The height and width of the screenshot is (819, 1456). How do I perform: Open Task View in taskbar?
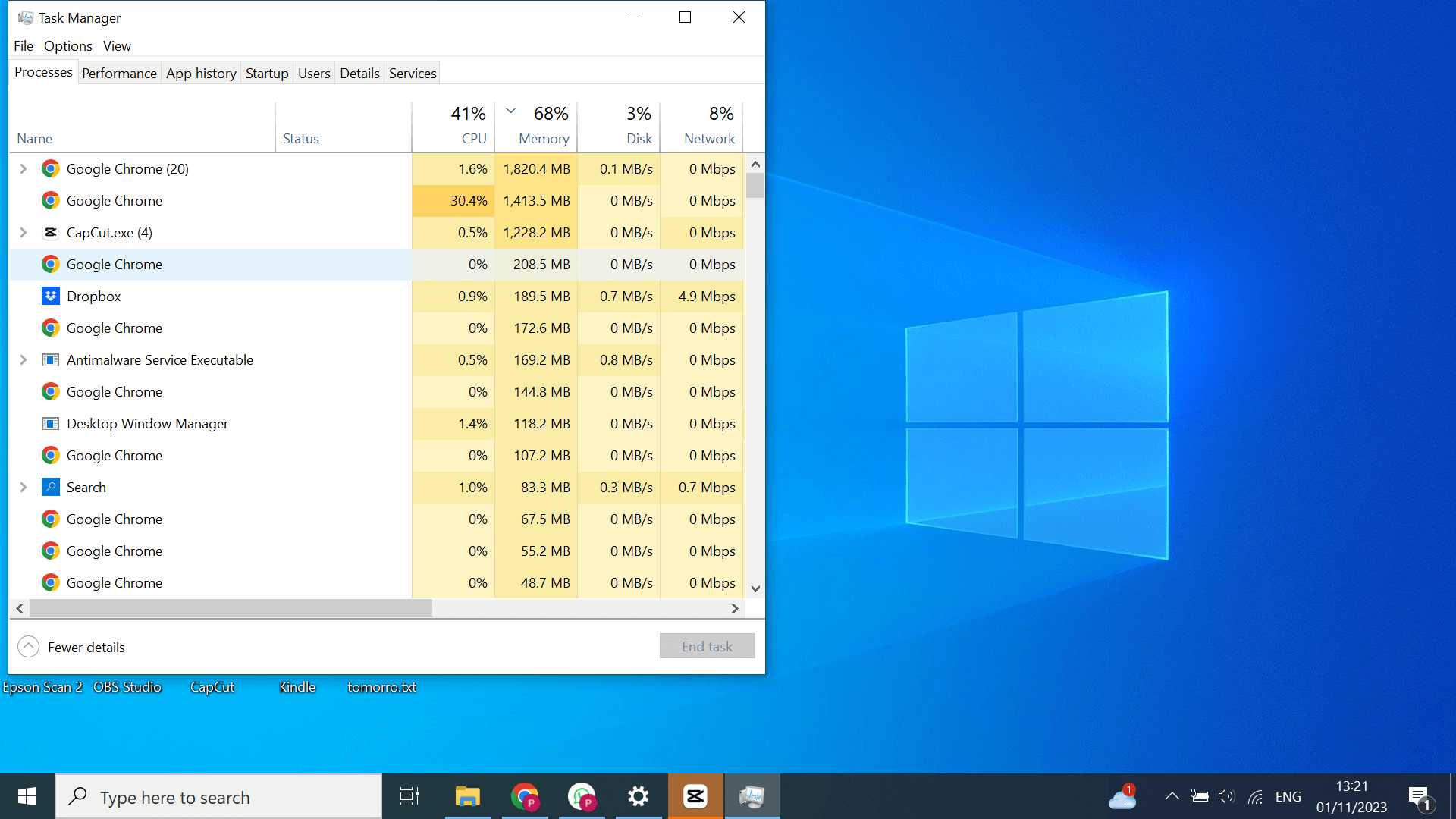pyautogui.click(x=409, y=796)
